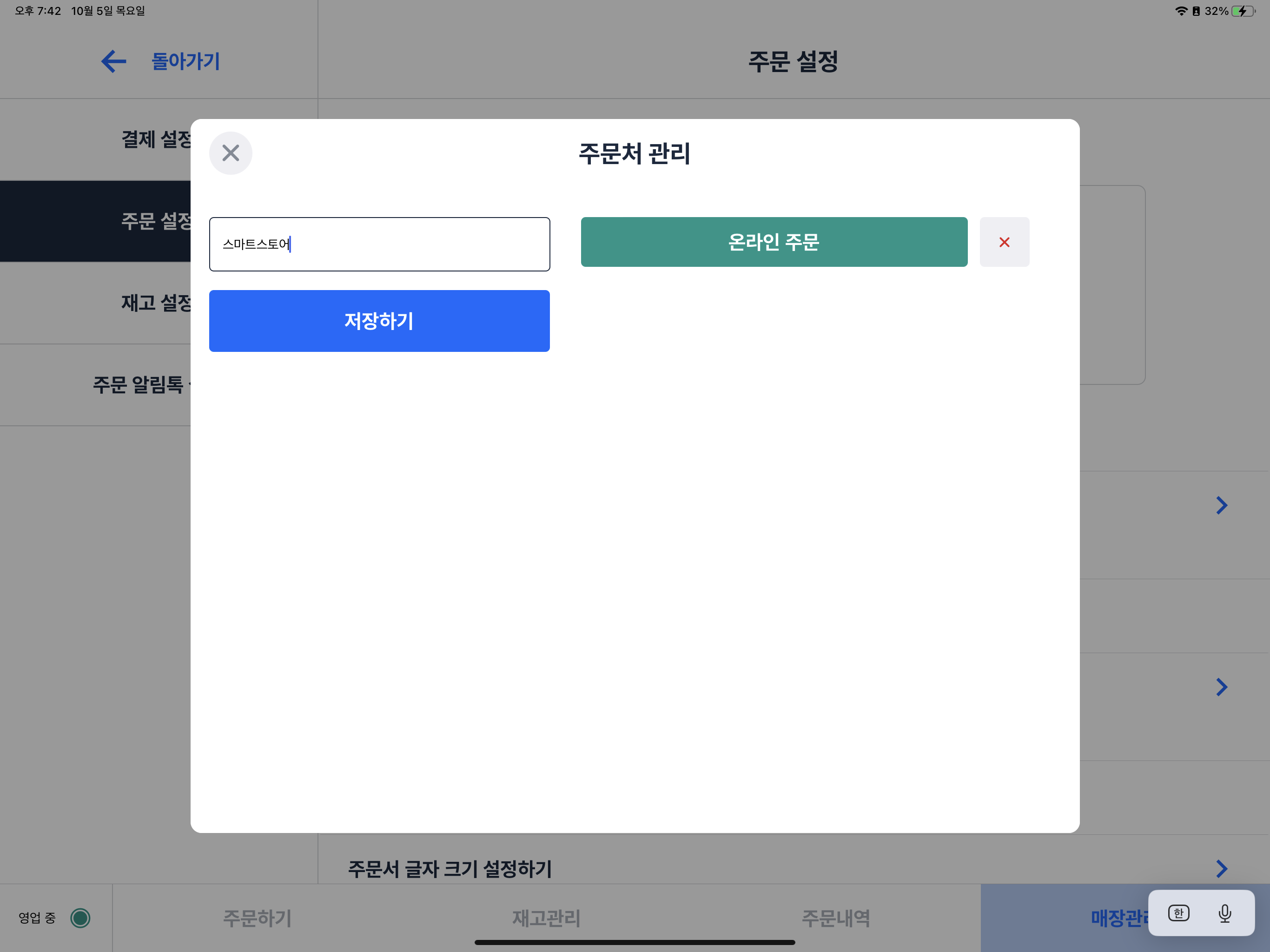Open the 재고관리 bottom tab
Image resolution: width=1270 pixels, height=952 pixels.
(x=546, y=918)
